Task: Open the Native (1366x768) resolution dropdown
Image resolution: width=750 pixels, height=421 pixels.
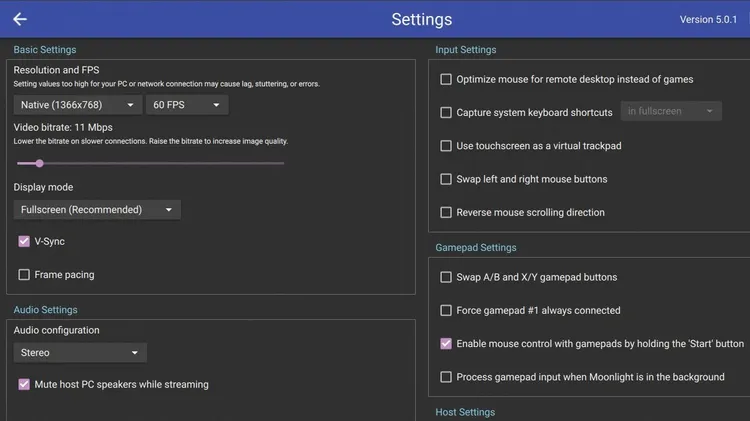Action: 77,105
